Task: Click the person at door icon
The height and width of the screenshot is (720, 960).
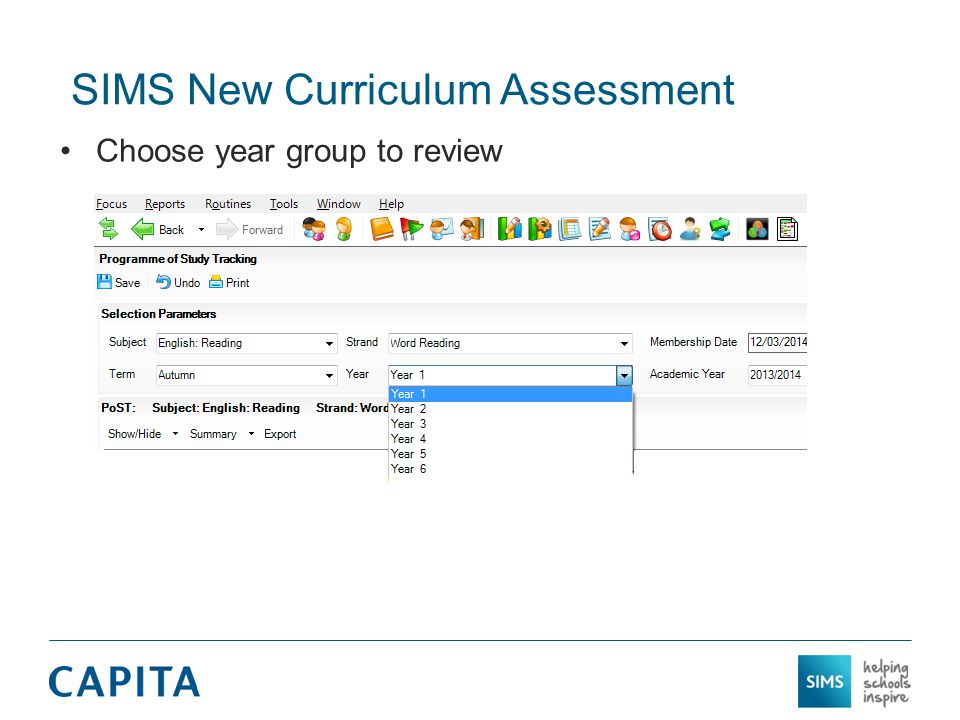Action: tap(472, 229)
